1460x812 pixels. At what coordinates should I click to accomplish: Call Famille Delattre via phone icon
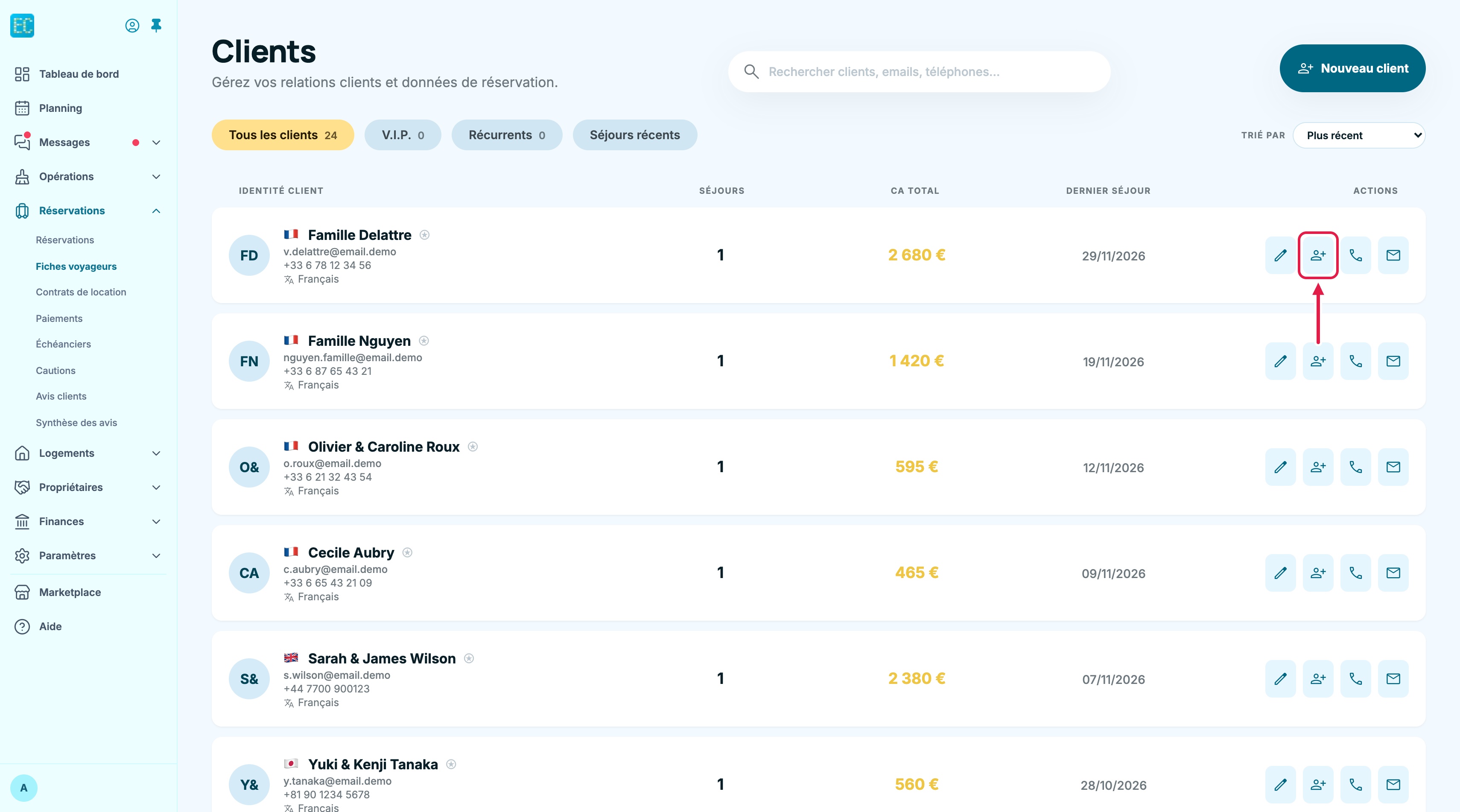1356,255
